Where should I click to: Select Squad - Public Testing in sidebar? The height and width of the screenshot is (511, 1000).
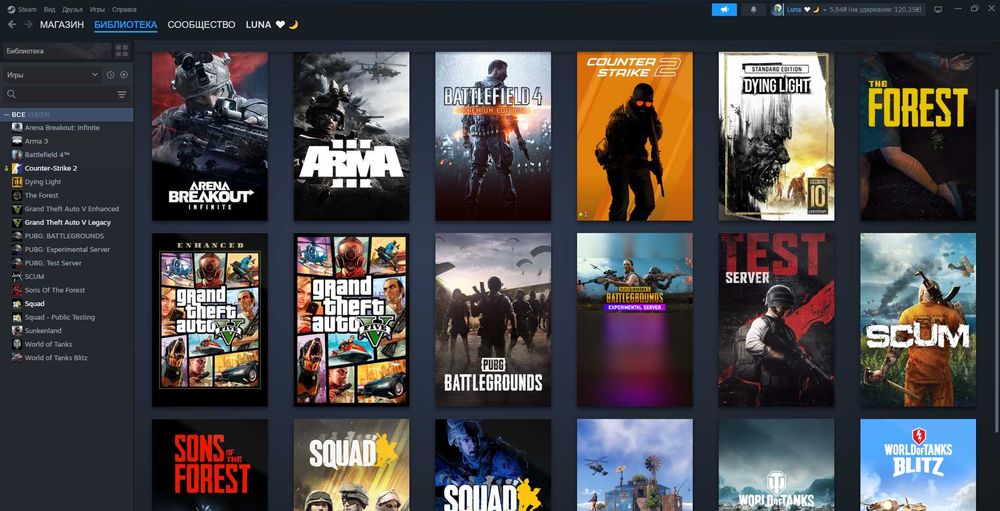pyautogui.click(x=59, y=317)
